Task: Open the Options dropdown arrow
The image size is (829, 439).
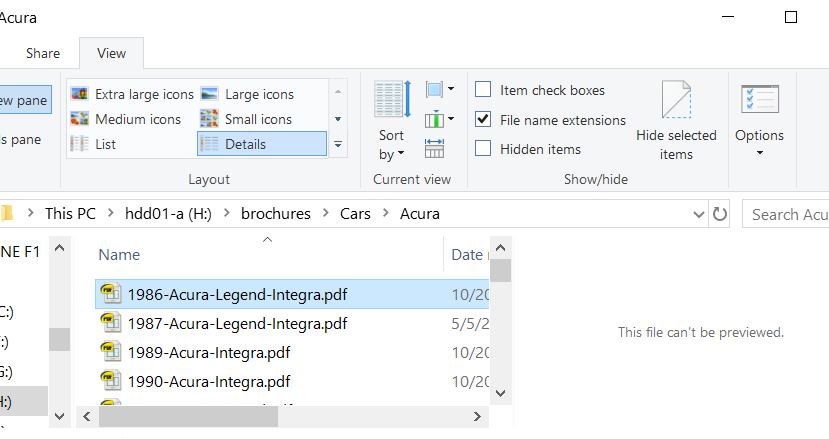Action: click(759, 153)
